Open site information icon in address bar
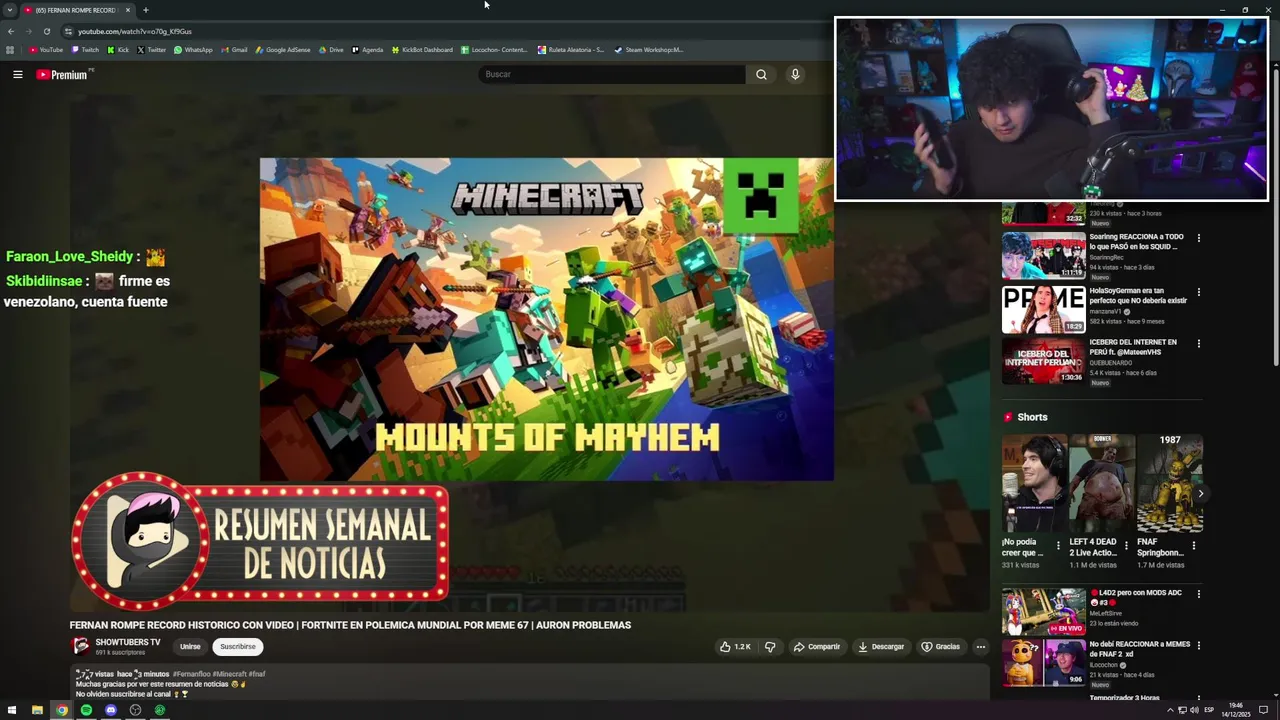1280x720 pixels. 68,31
